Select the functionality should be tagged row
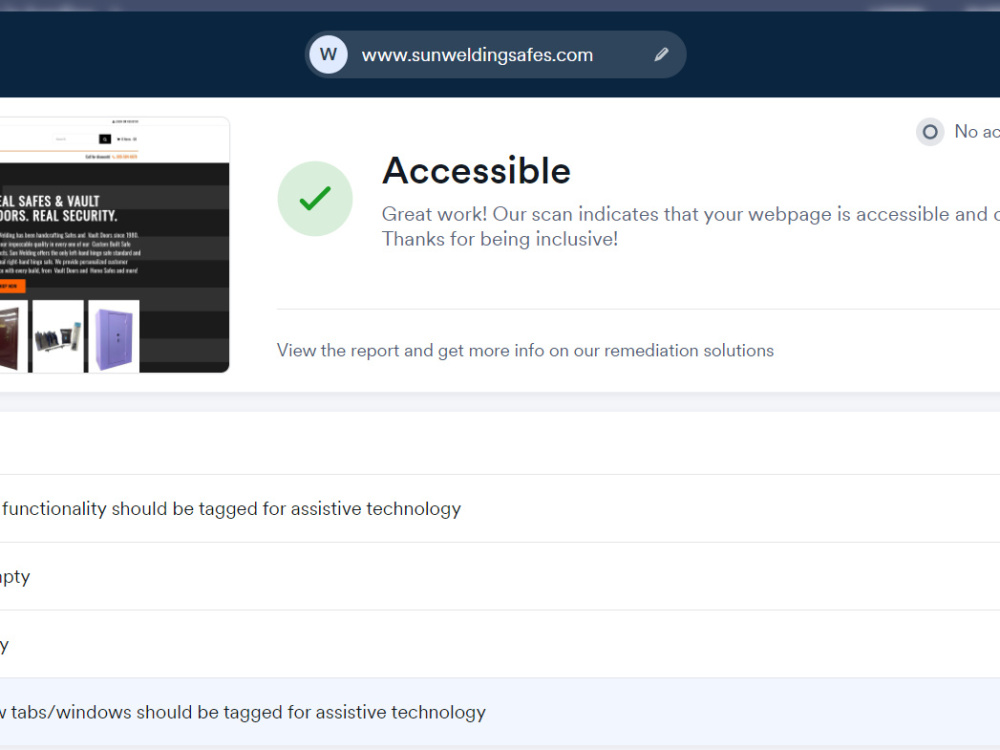This screenshot has height=750, width=1000. click(x=500, y=509)
